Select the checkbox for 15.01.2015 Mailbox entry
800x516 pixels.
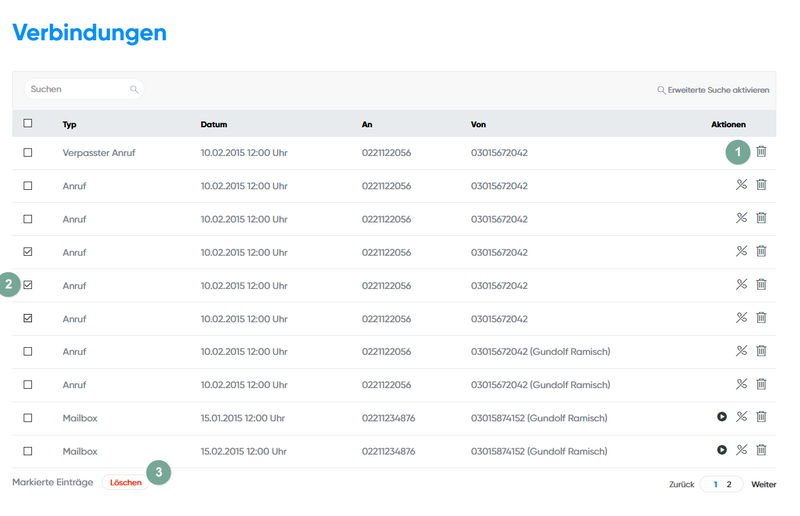(x=28, y=418)
